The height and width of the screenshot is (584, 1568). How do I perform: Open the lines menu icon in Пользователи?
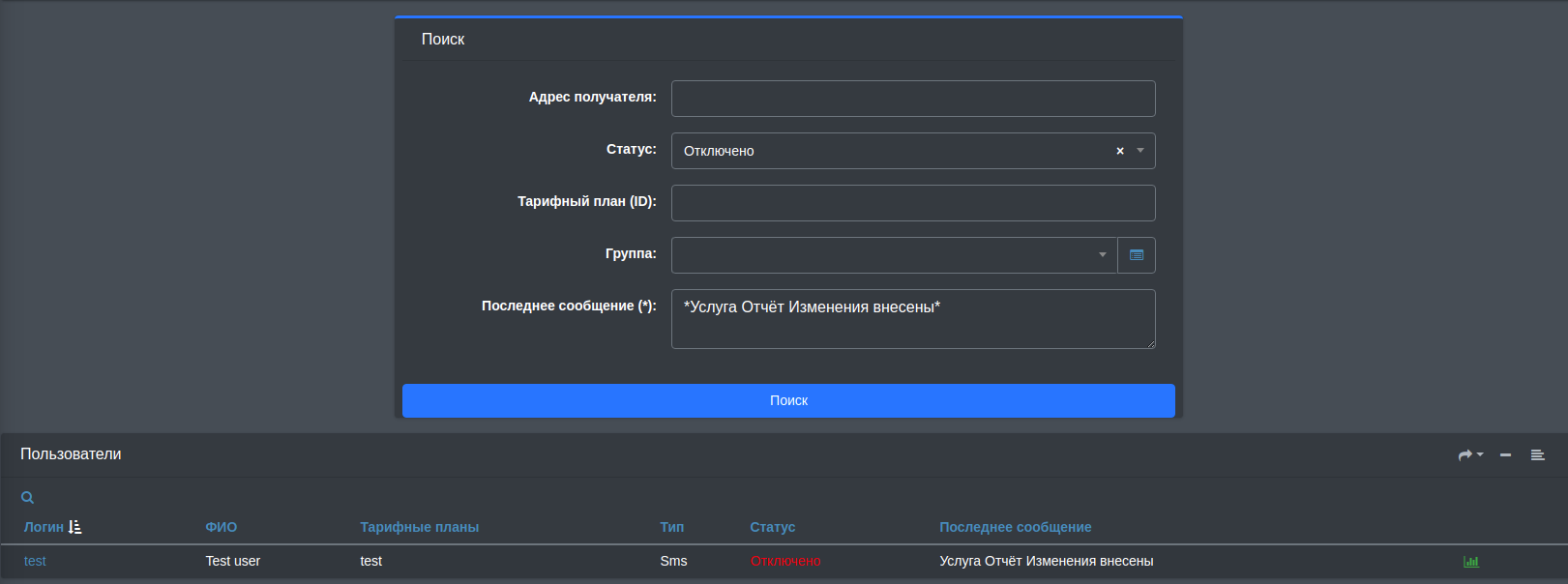(x=1537, y=454)
